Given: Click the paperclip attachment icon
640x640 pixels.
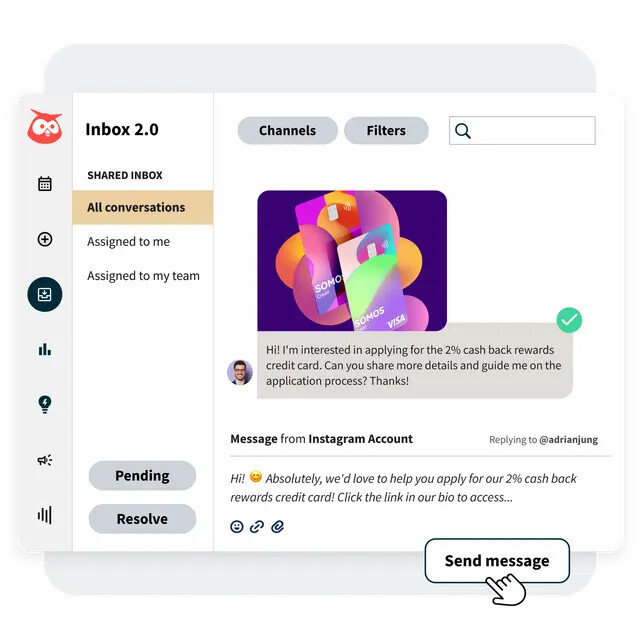Looking at the screenshot, I should [x=278, y=527].
